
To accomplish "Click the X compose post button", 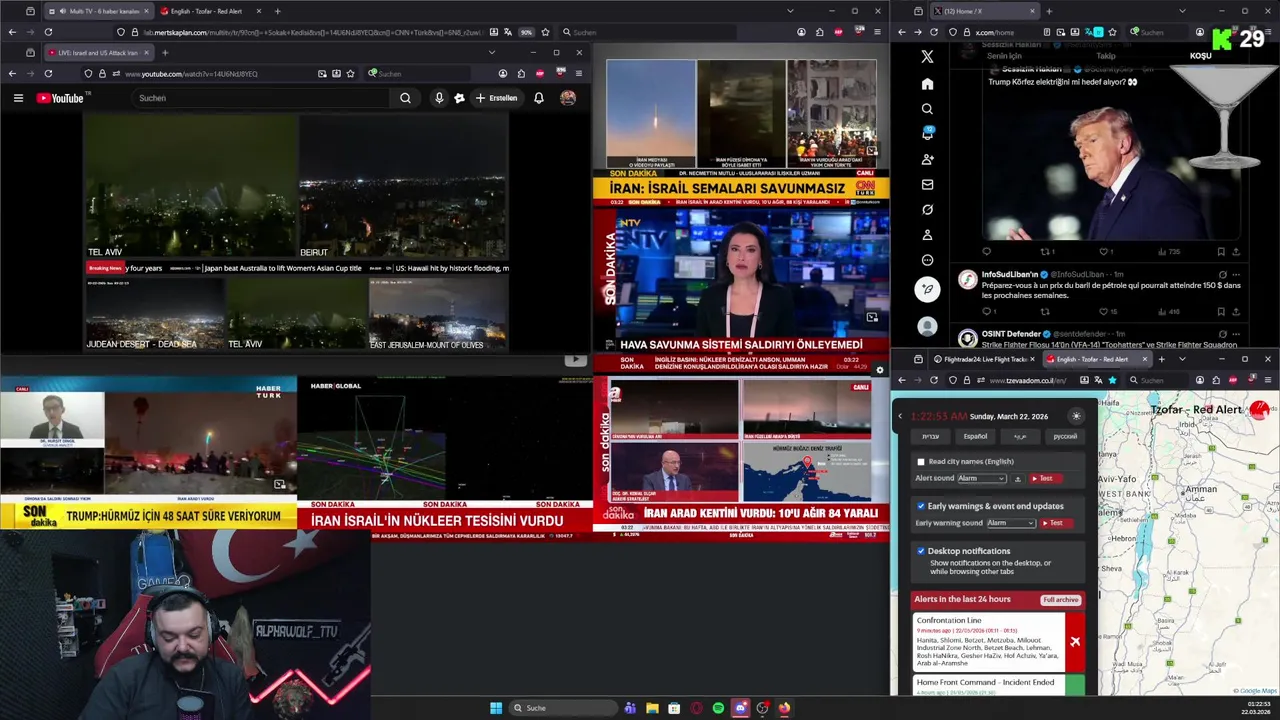I will [927, 289].
